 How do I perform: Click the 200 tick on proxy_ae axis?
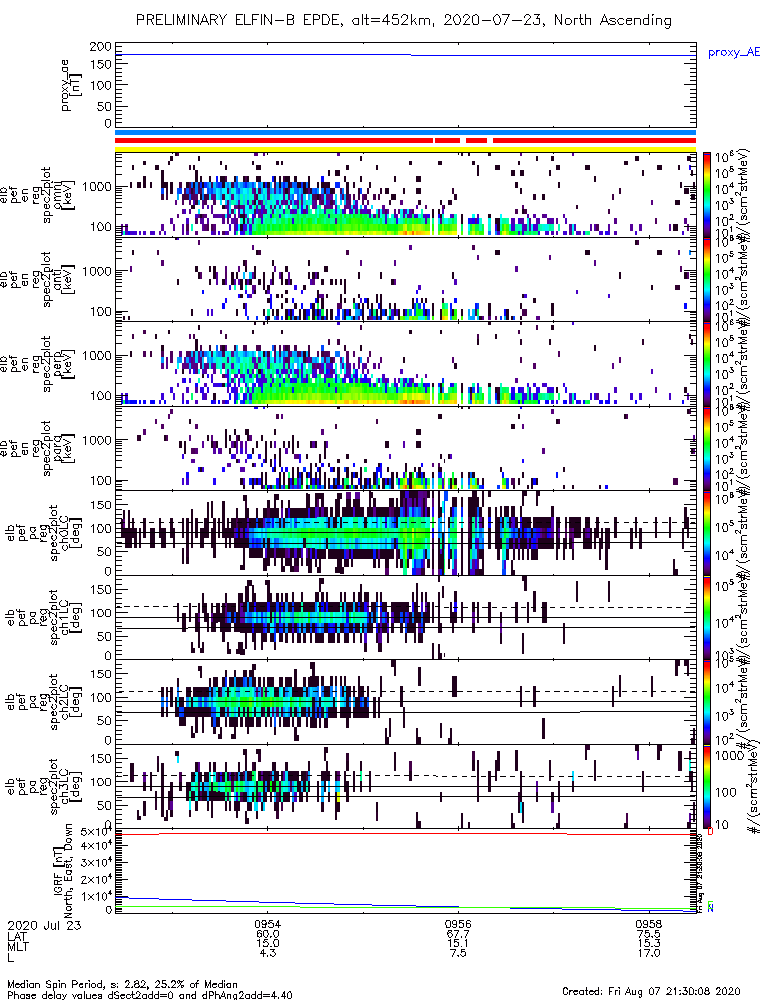[x=101, y=47]
